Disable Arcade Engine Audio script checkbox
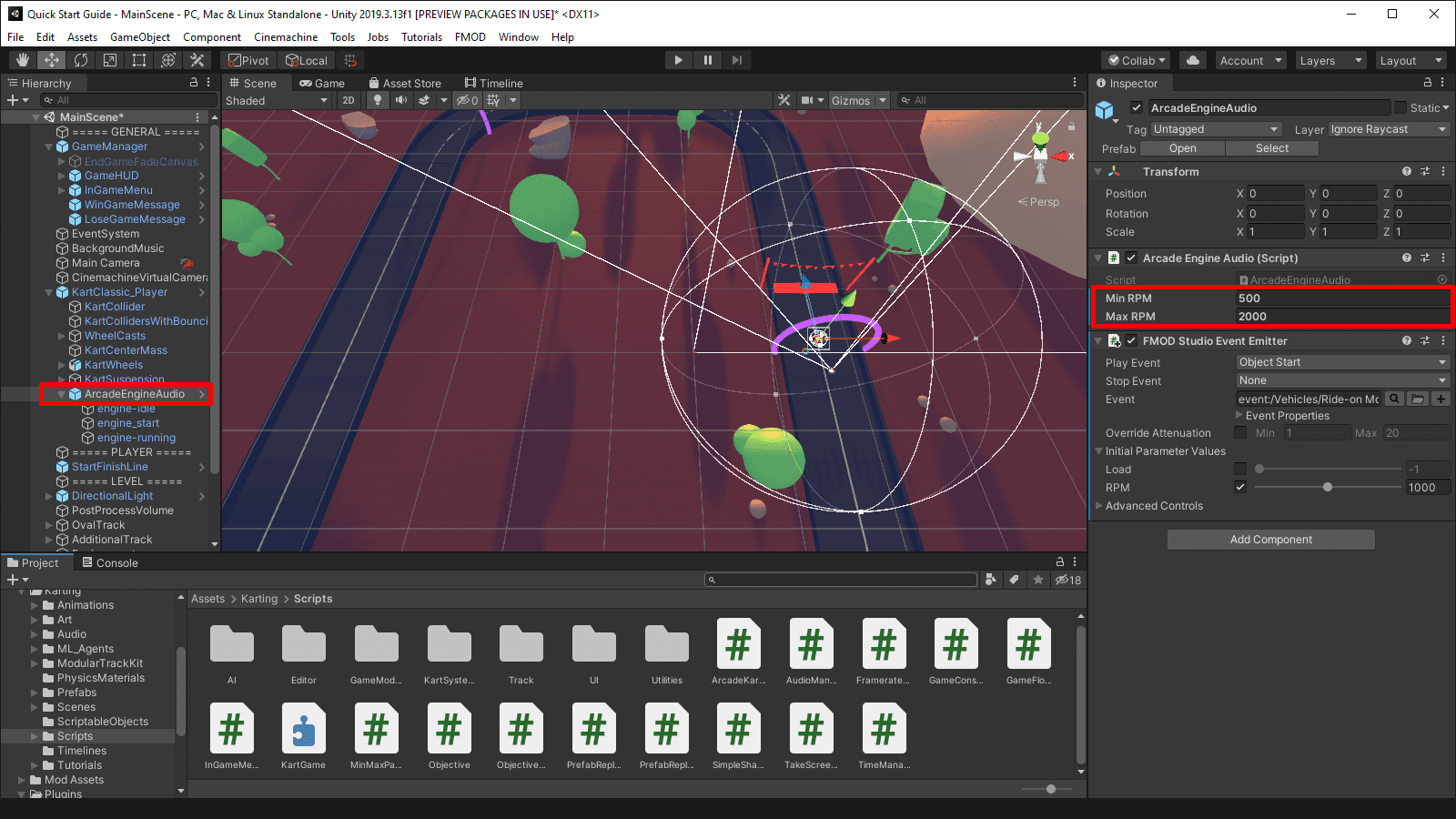The height and width of the screenshot is (819, 1456). (x=1131, y=258)
